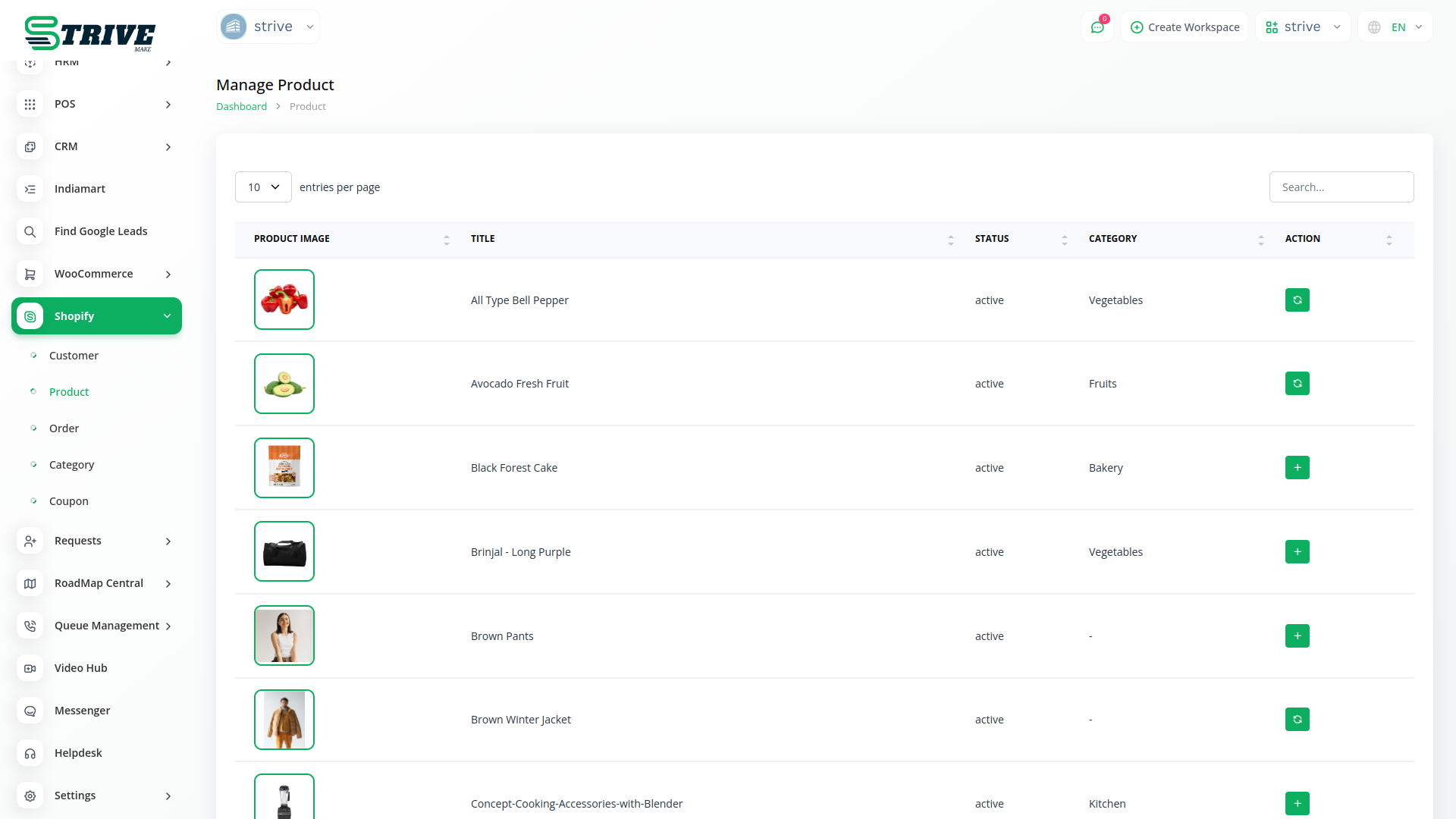
Task: Click the Create Workspace button
Action: point(1185,27)
